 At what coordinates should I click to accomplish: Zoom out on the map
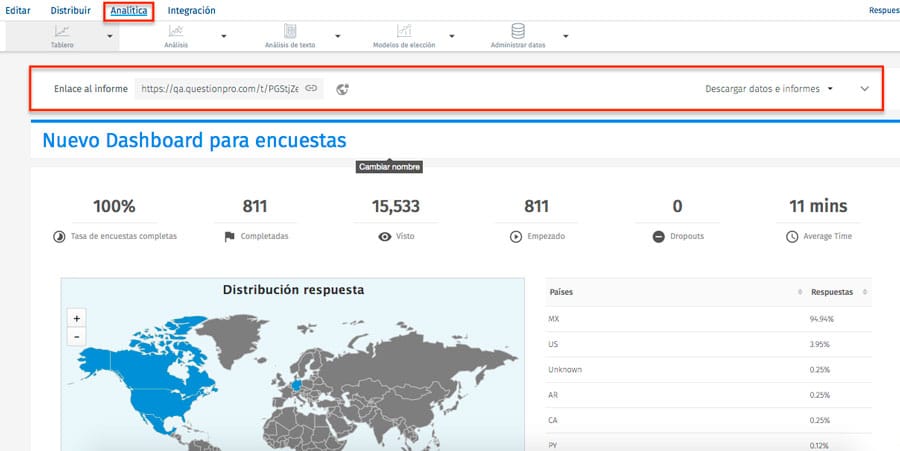(x=76, y=336)
